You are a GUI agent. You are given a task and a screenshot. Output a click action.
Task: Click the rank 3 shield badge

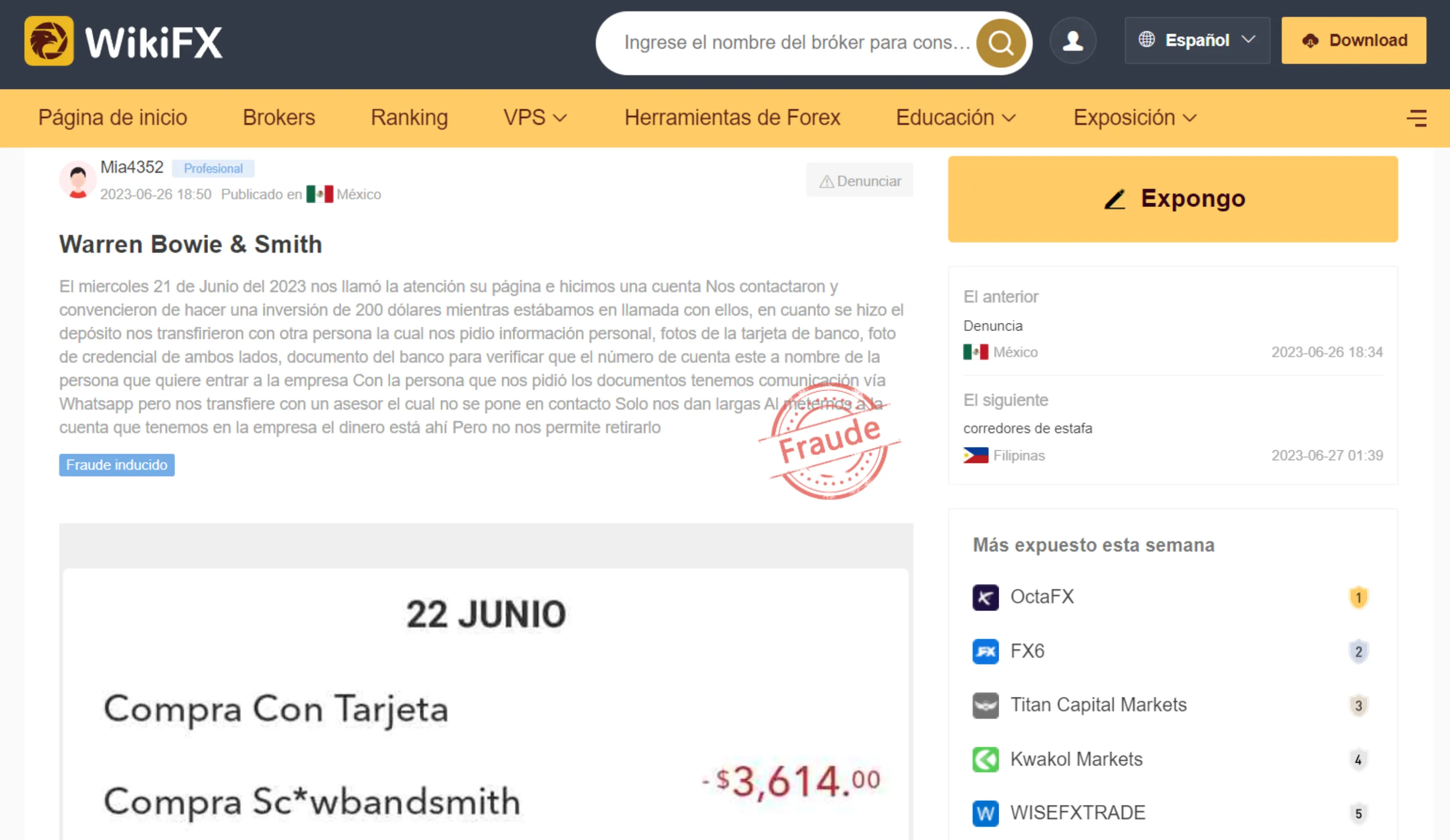click(1358, 705)
